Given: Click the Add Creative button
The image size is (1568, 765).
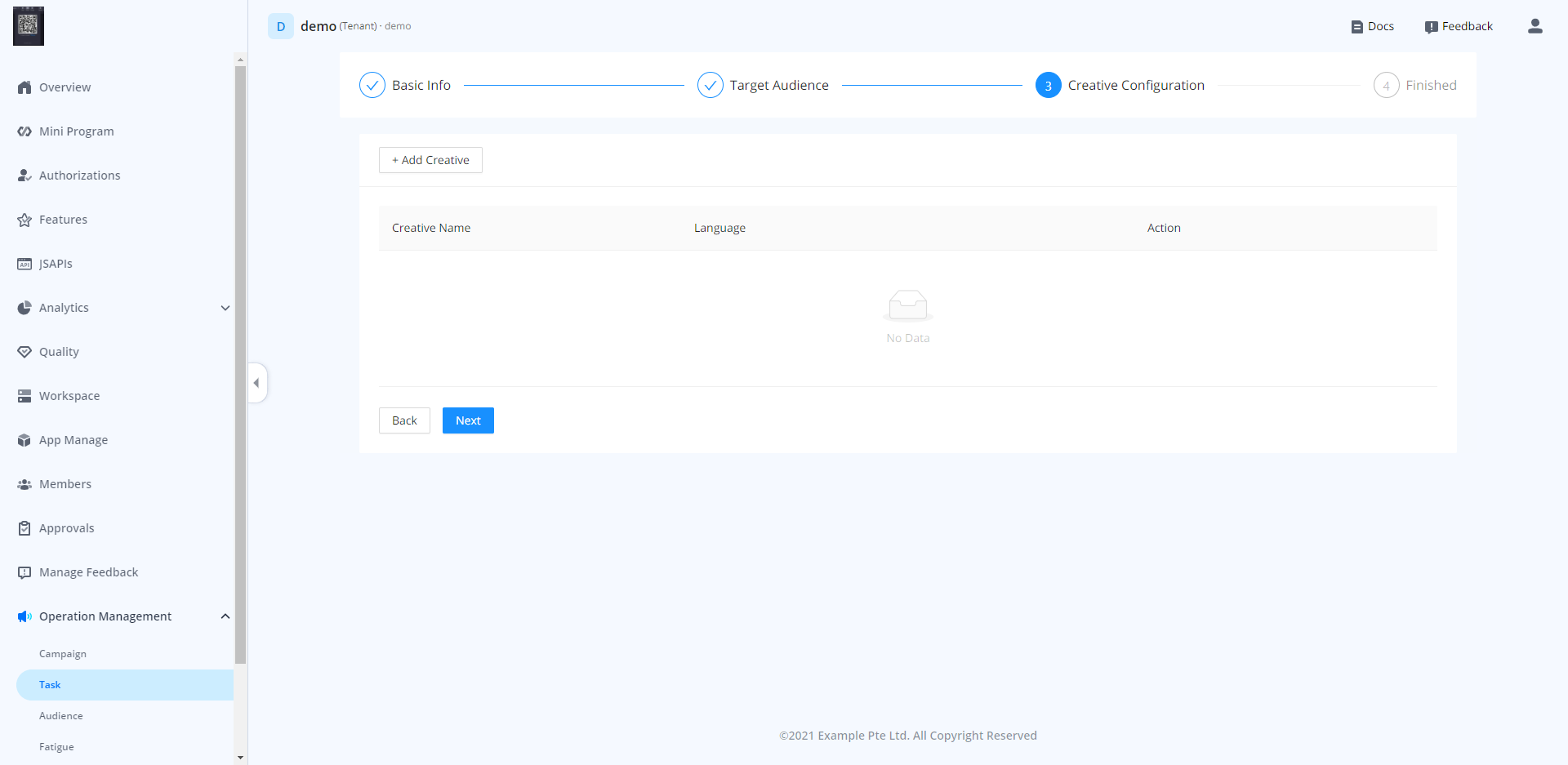Looking at the screenshot, I should 430,160.
